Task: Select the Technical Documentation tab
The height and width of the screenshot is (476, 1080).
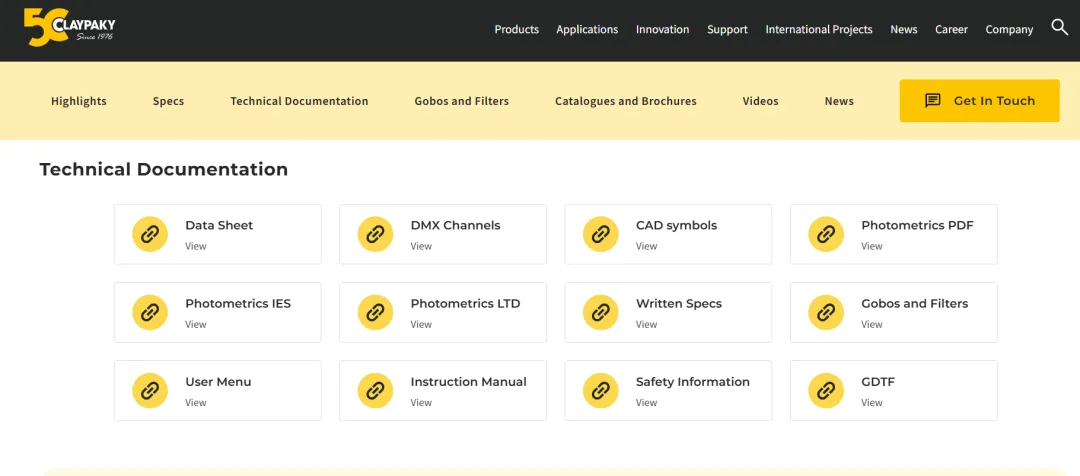Action: click(299, 101)
